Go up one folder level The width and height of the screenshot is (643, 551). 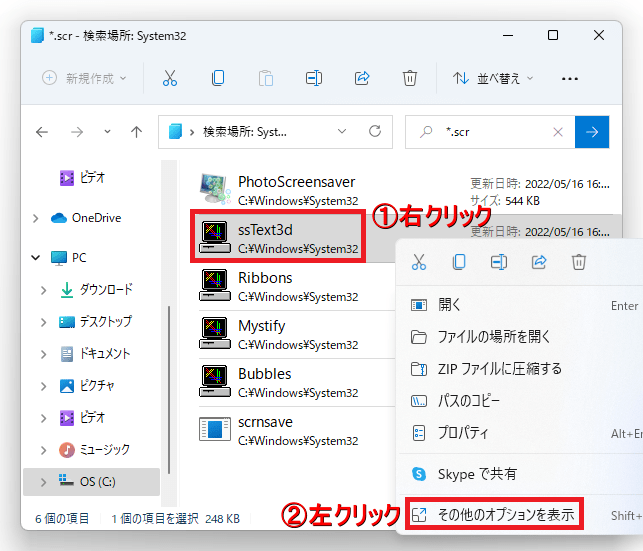tap(136, 132)
